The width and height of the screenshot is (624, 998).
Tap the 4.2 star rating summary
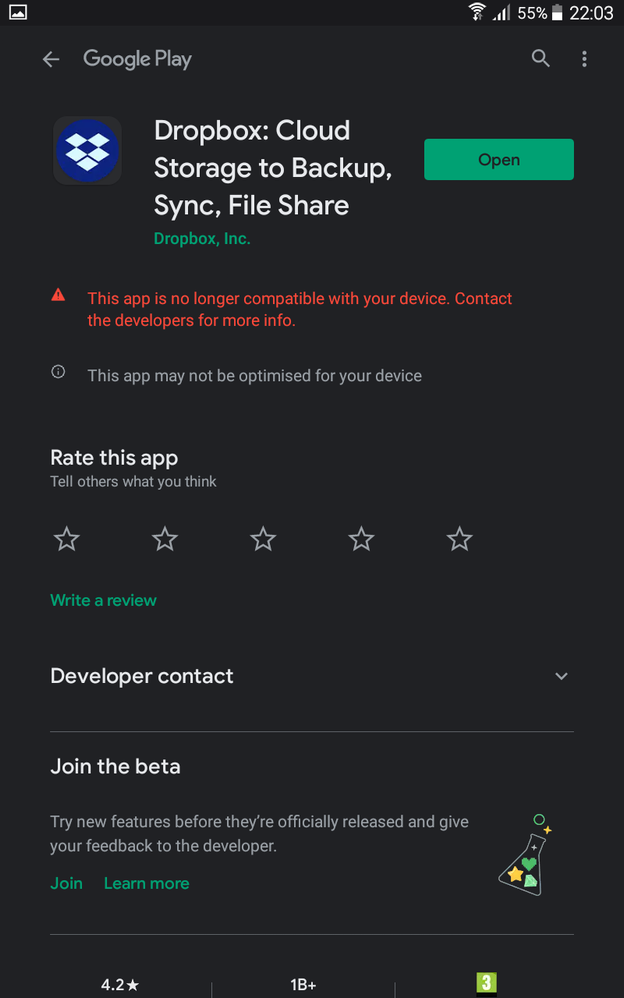click(120, 985)
